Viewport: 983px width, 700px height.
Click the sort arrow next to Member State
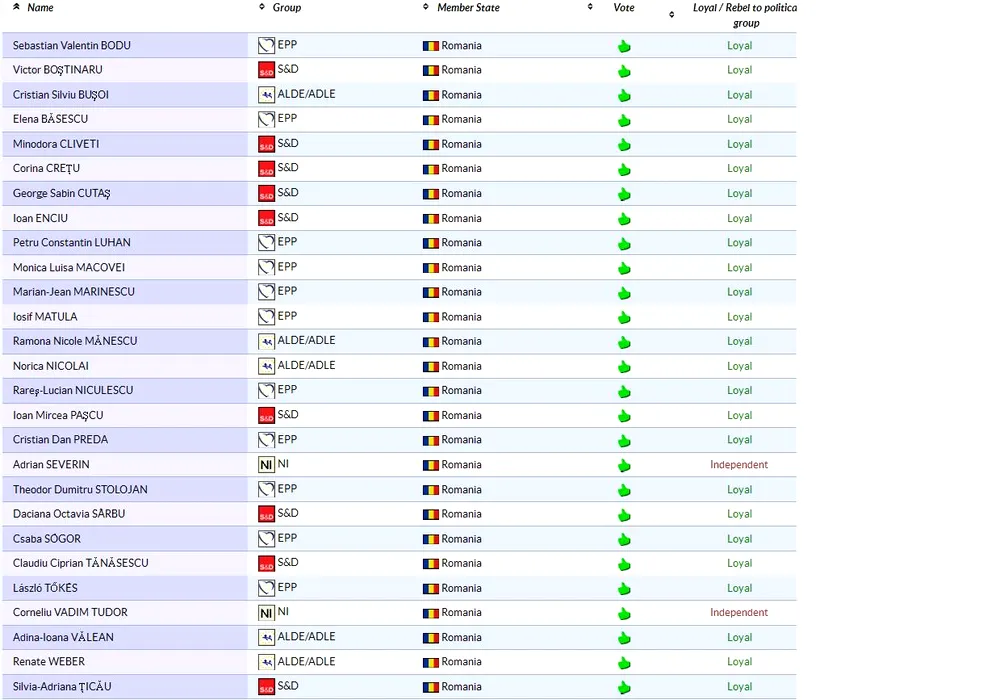click(x=426, y=7)
